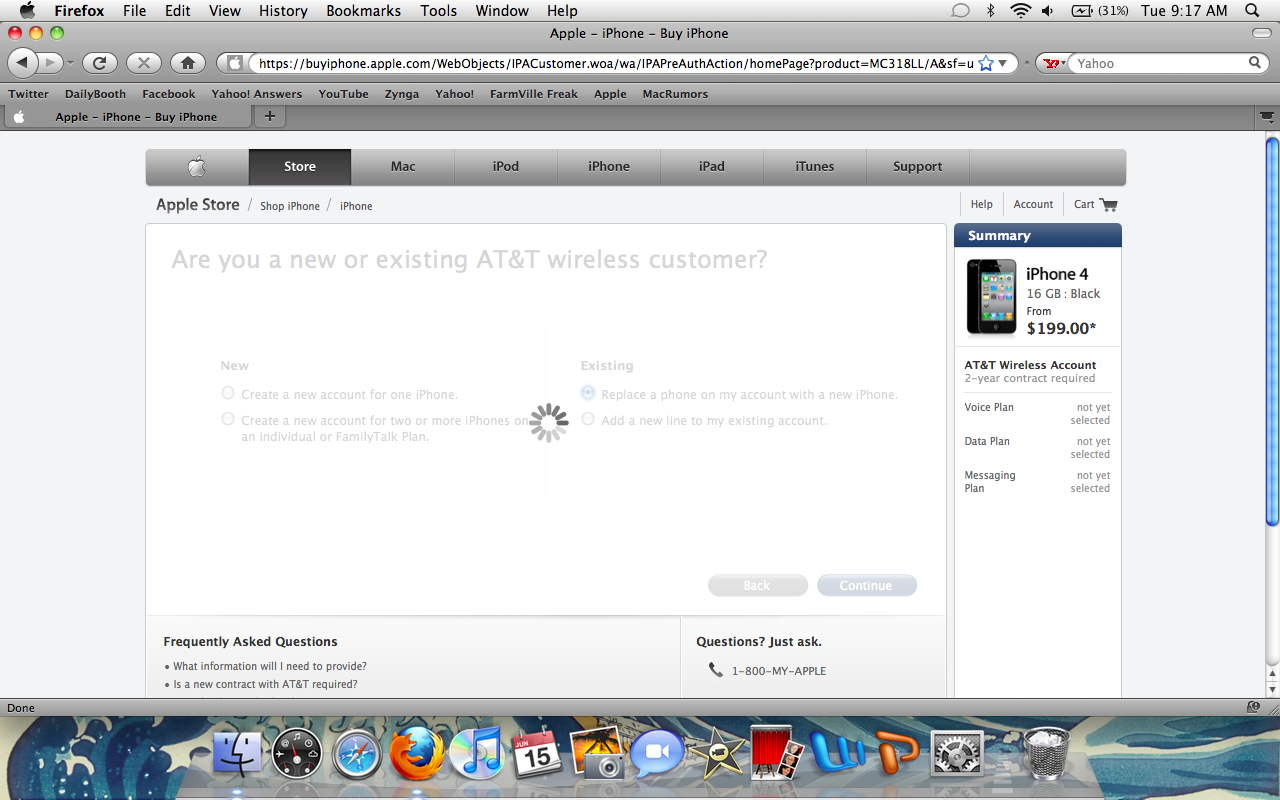Launch Safari from the dock

(357, 753)
